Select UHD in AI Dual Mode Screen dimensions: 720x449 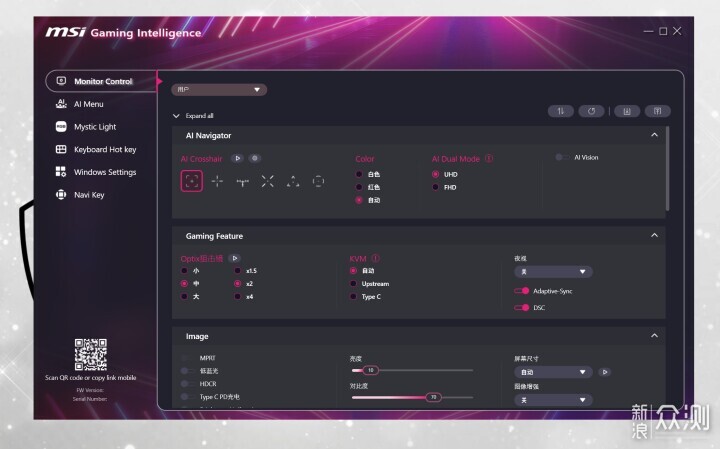point(435,174)
